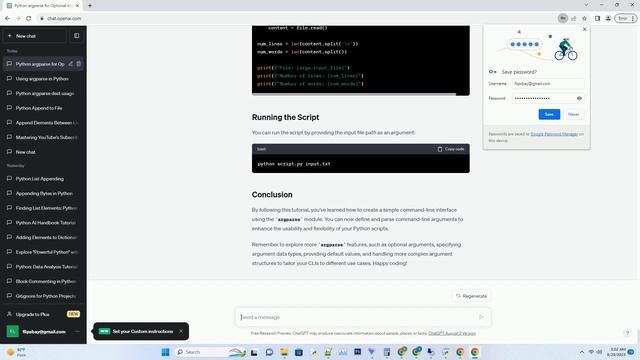Click the horizontal scrollbar of the code block
Viewport: 640px width, 360px height.
point(354,94)
